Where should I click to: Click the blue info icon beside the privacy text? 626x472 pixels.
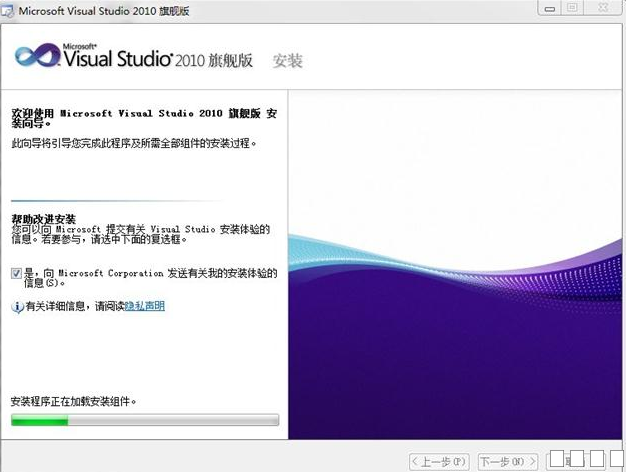[17, 306]
